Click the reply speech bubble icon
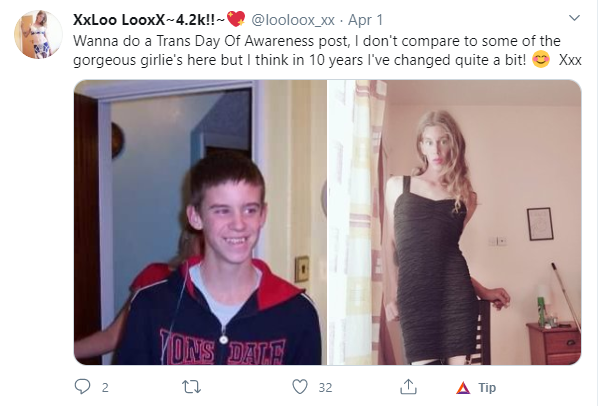Screen dimensions: 598x406 coord(82,387)
